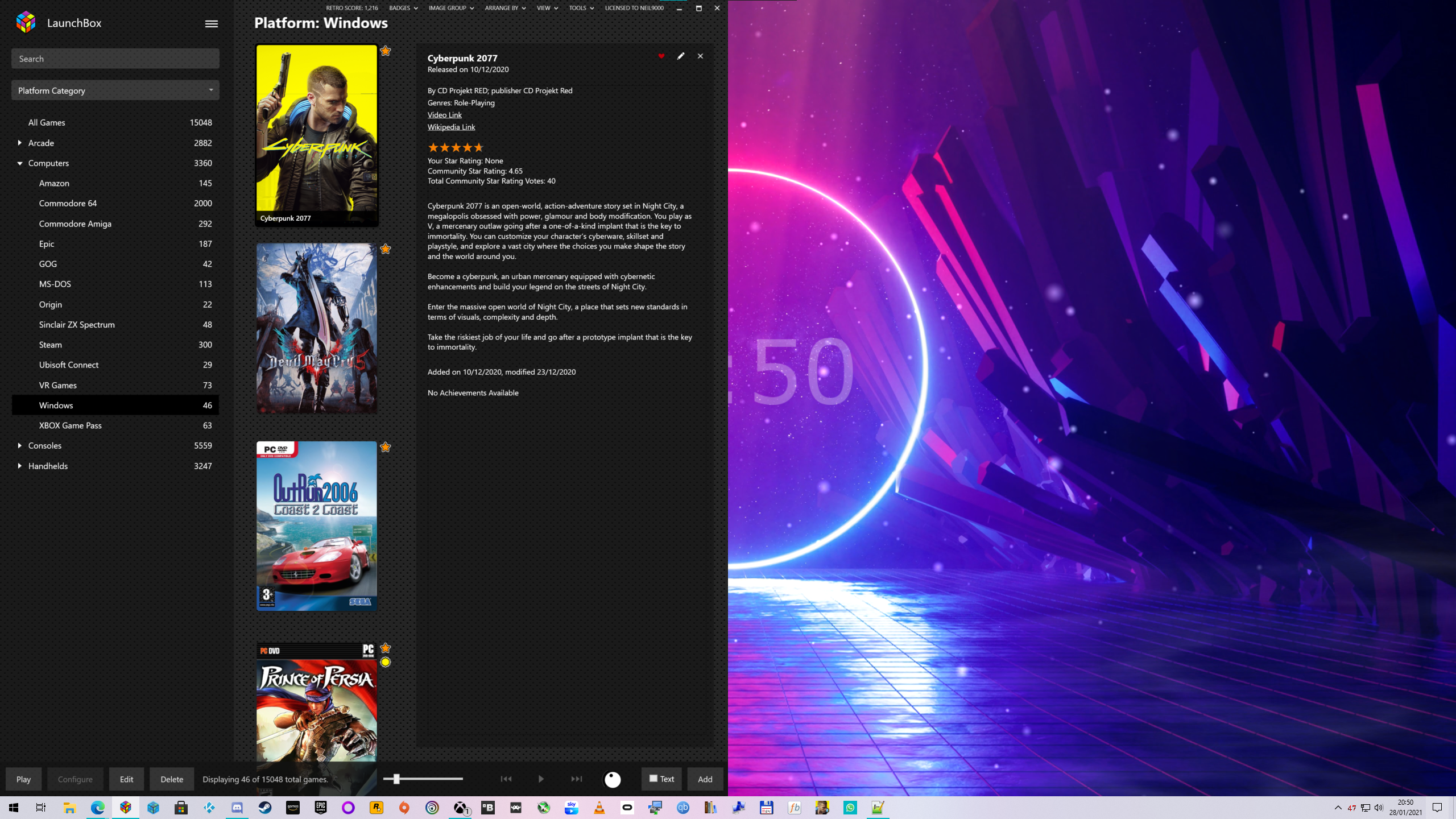
Task: Select the VR Games platform
Action: click(115, 385)
